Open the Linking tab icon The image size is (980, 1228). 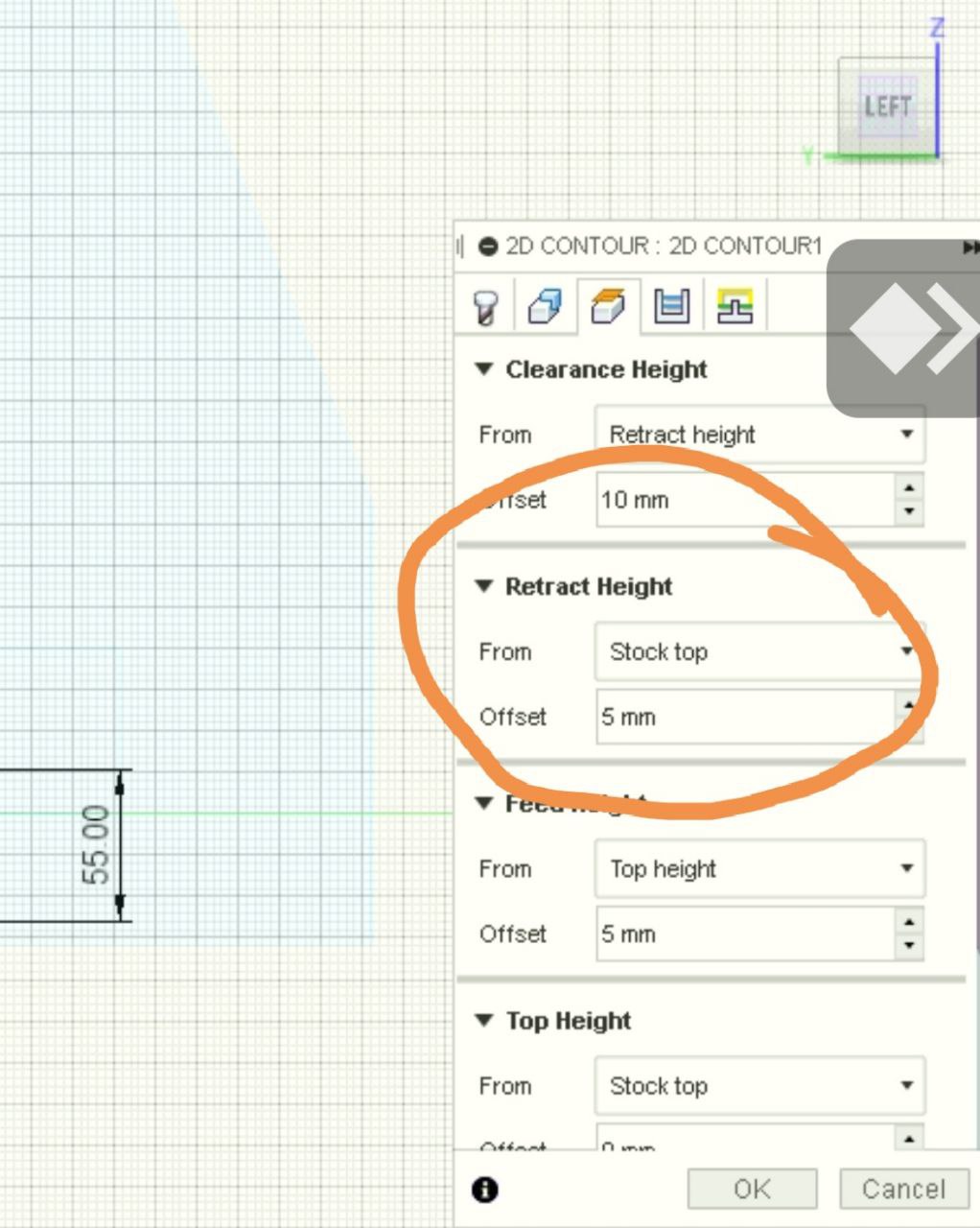coord(735,307)
